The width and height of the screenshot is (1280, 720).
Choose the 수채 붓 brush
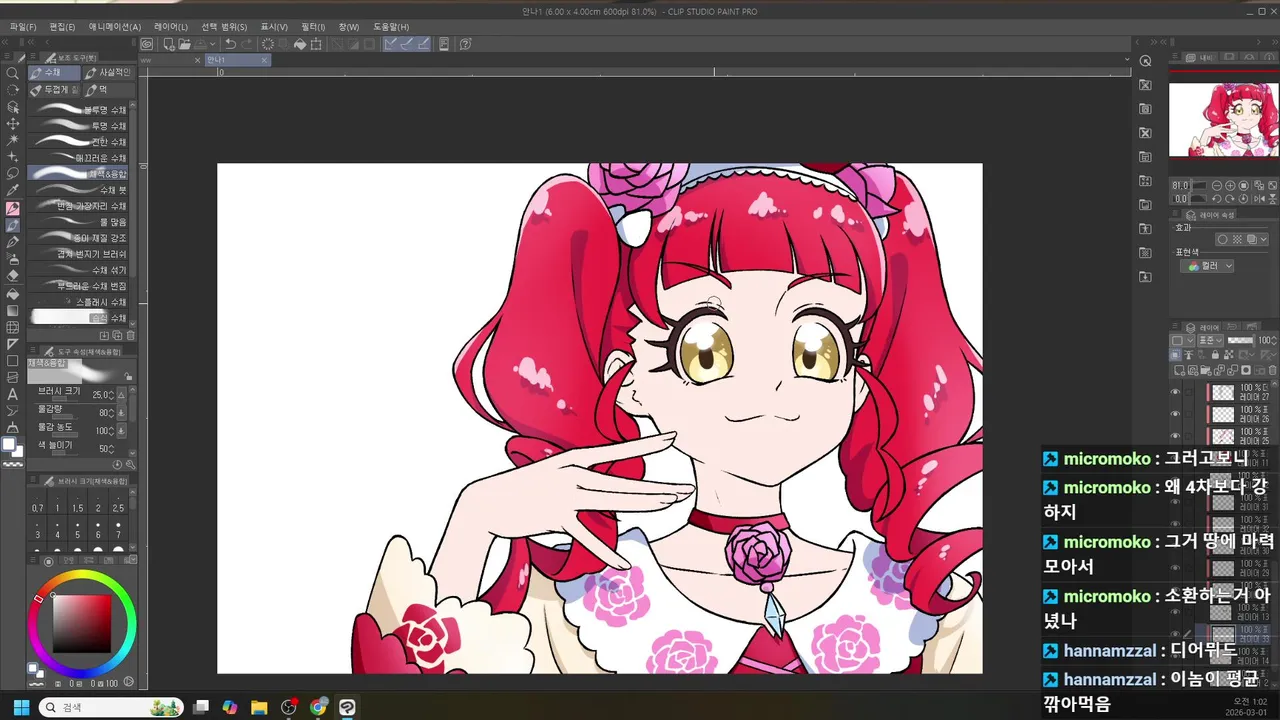78,190
